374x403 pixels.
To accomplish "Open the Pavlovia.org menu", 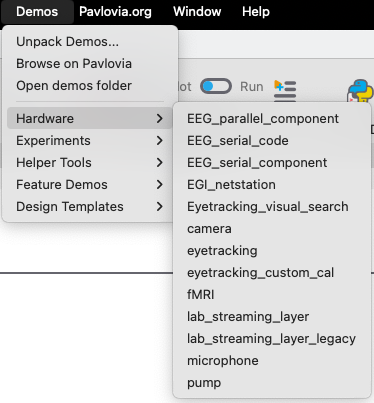I will pos(115,12).
